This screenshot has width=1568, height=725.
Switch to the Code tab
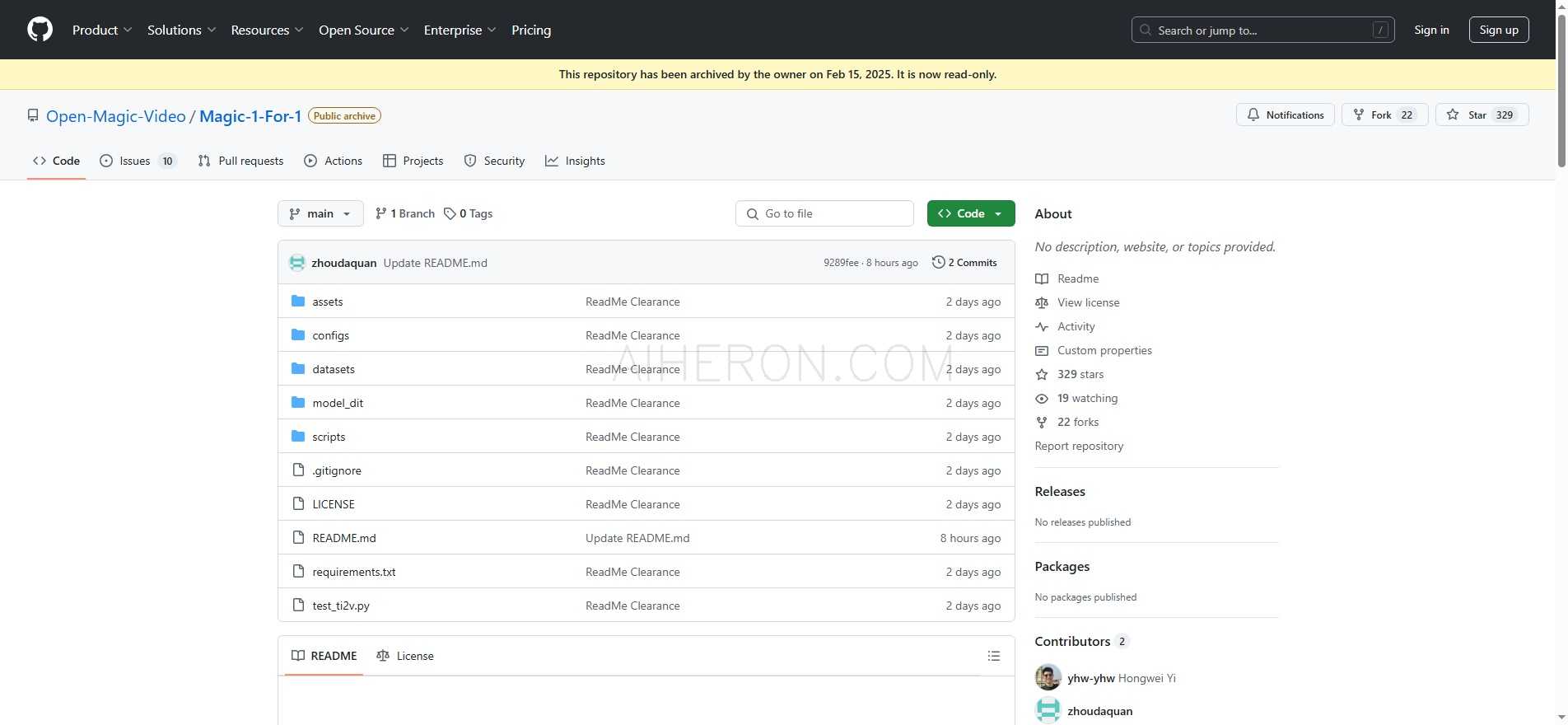(x=56, y=161)
